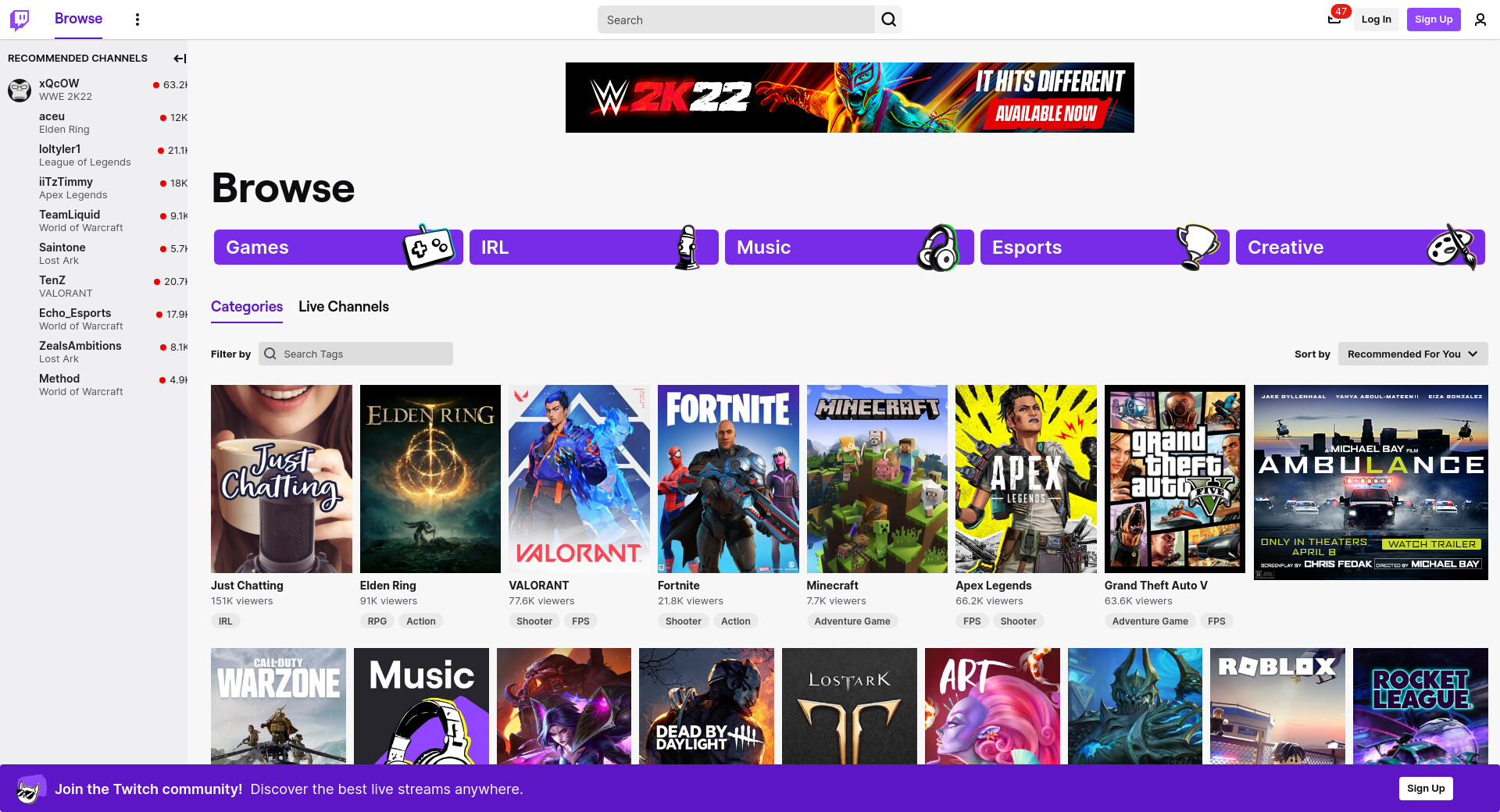The image size is (1500, 812).
Task: Collapse the Recommended Channels sidebar
Action: tap(180, 59)
